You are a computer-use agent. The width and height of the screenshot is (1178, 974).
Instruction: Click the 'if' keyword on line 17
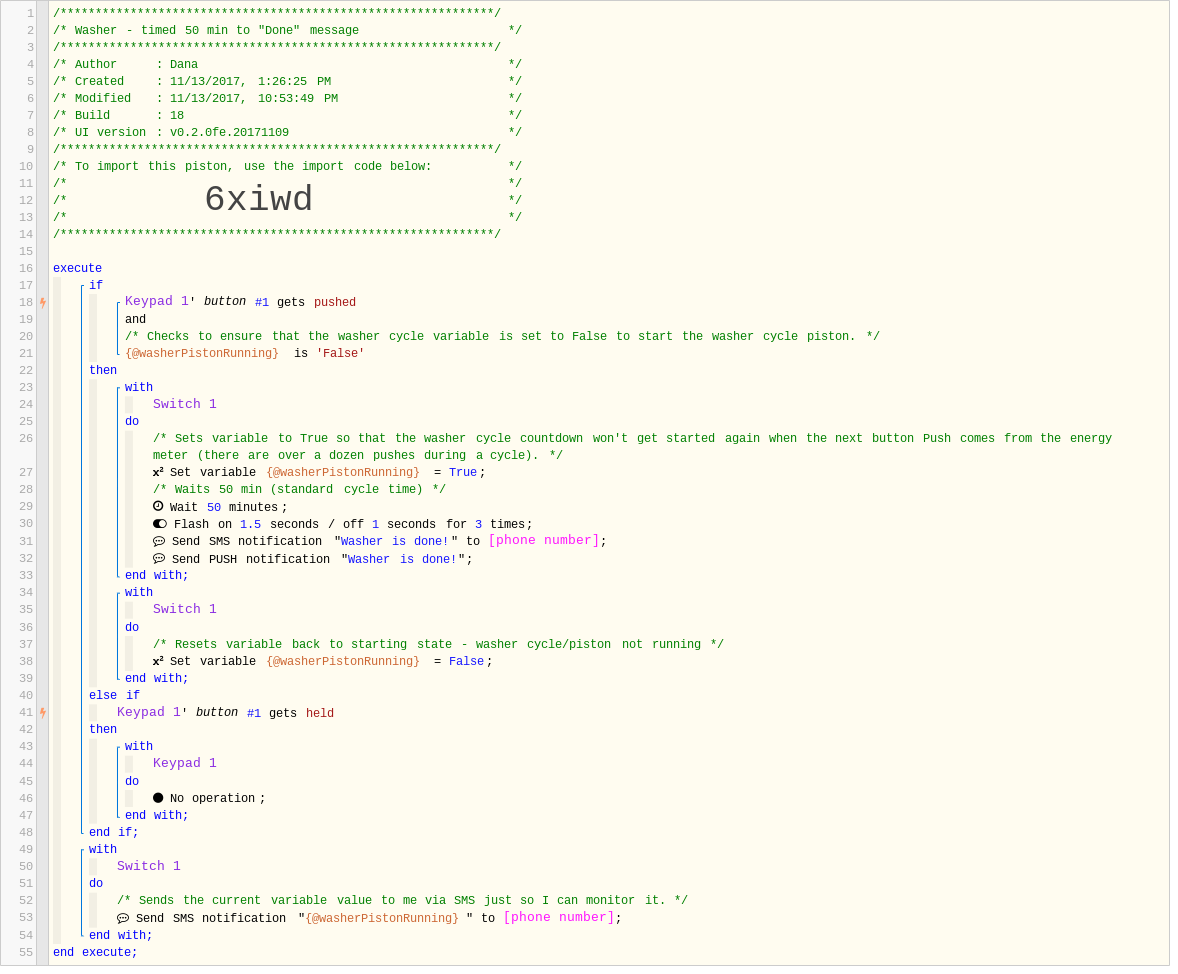(x=96, y=286)
